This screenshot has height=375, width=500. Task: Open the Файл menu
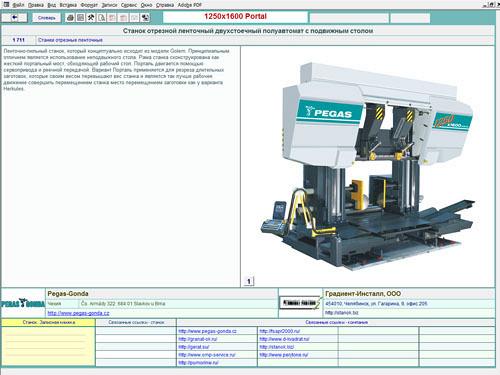click(x=18, y=5)
